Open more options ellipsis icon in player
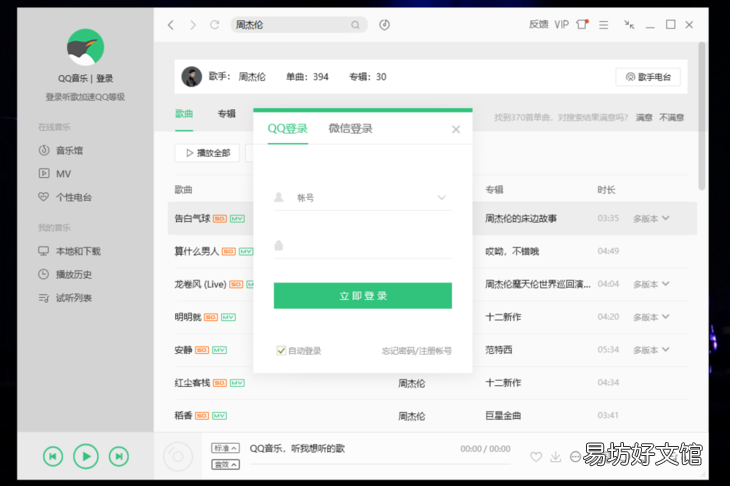This screenshot has width=730, height=486. point(575,457)
